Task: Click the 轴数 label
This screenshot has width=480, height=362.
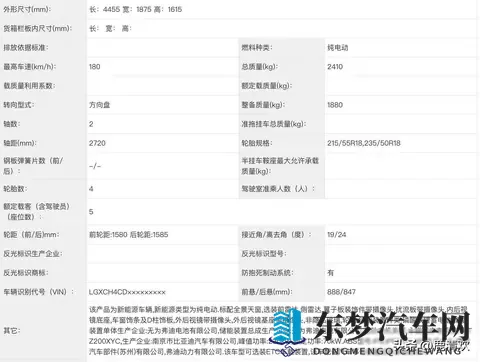Action: tap(12, 124)
